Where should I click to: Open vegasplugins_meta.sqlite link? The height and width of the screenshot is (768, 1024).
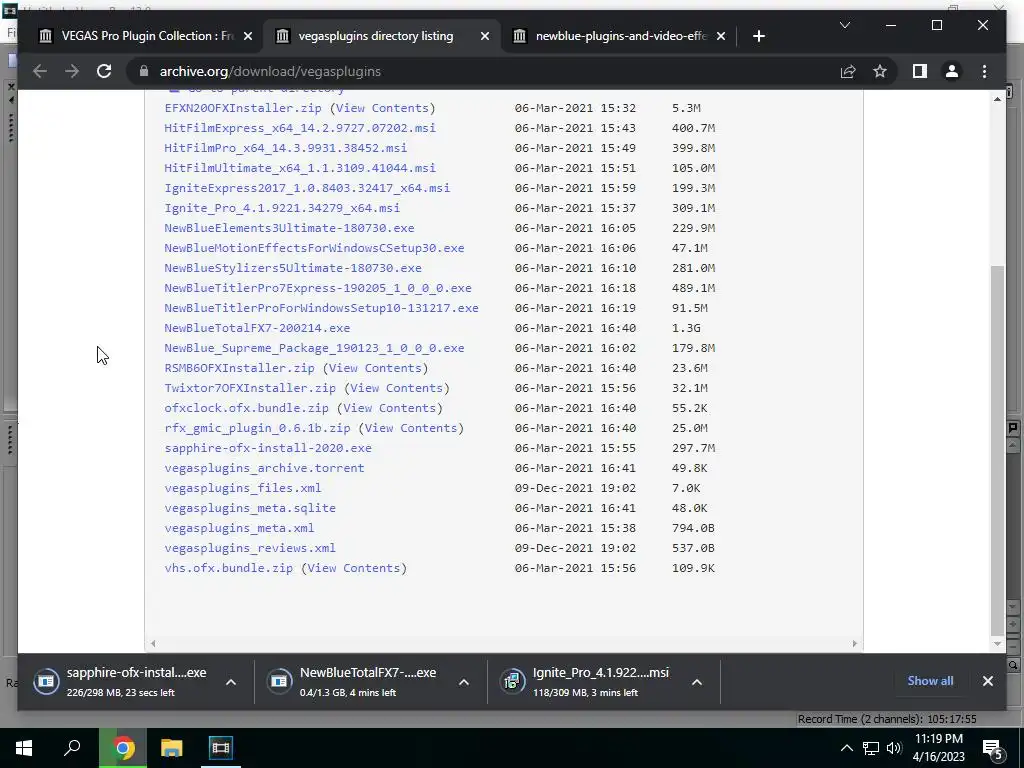click(250, 508)
